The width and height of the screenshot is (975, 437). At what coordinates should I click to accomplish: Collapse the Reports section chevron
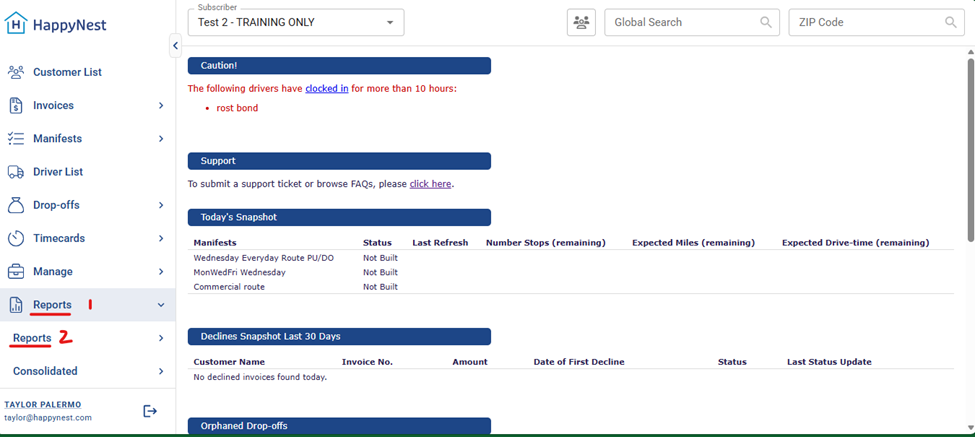(x=161, y=305)
